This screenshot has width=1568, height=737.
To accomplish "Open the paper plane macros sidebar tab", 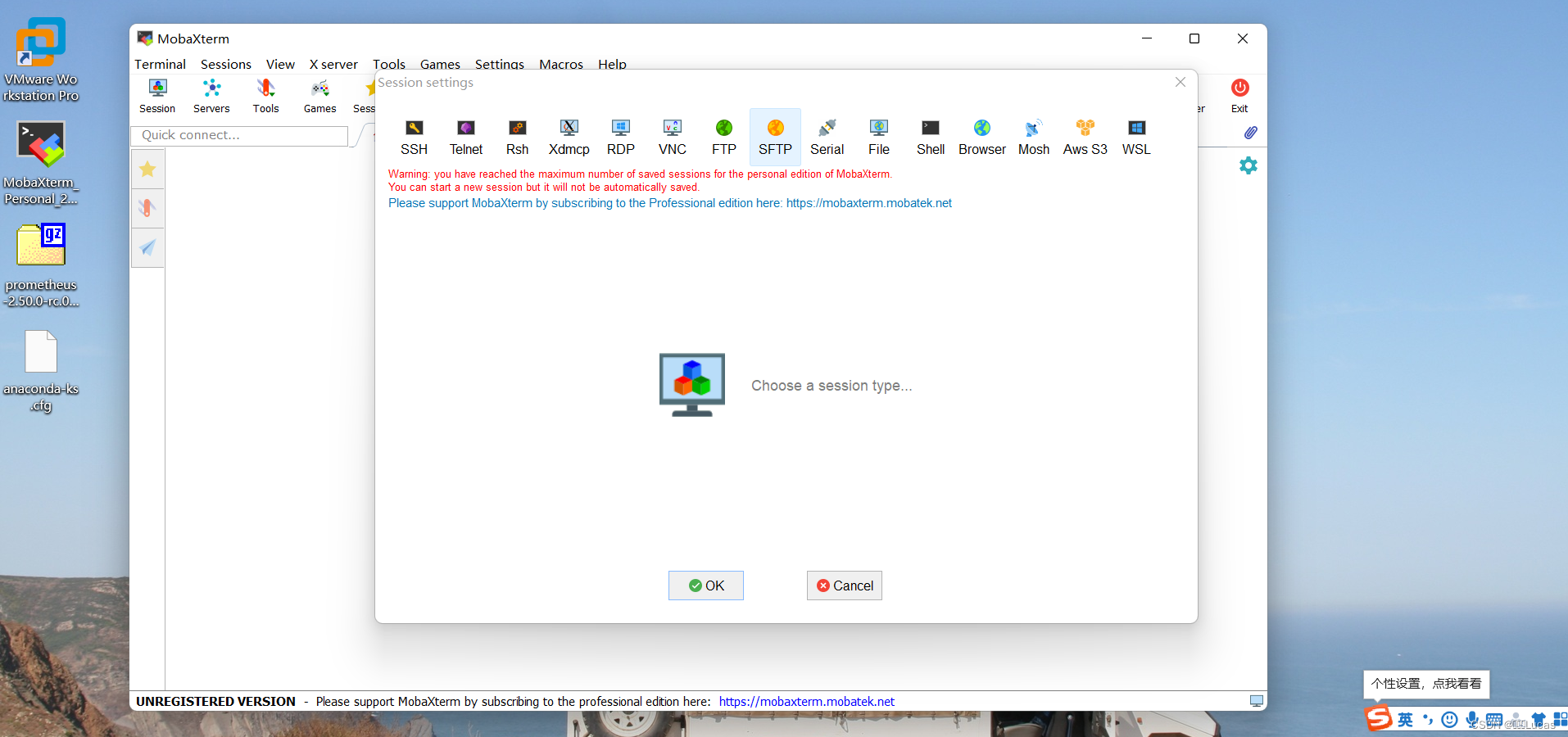I will [x=147, y=247].
